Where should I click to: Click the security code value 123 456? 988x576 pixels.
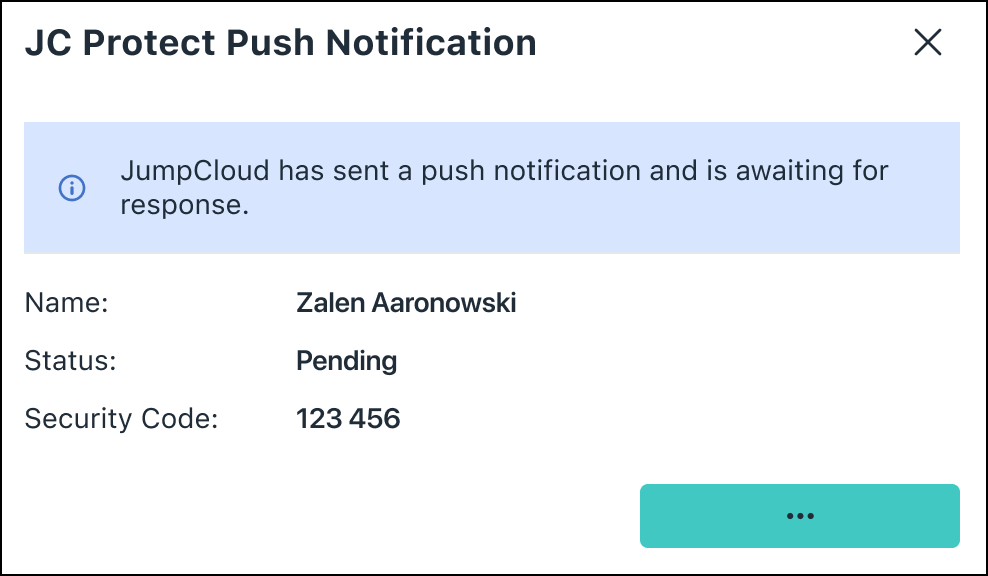348,419
